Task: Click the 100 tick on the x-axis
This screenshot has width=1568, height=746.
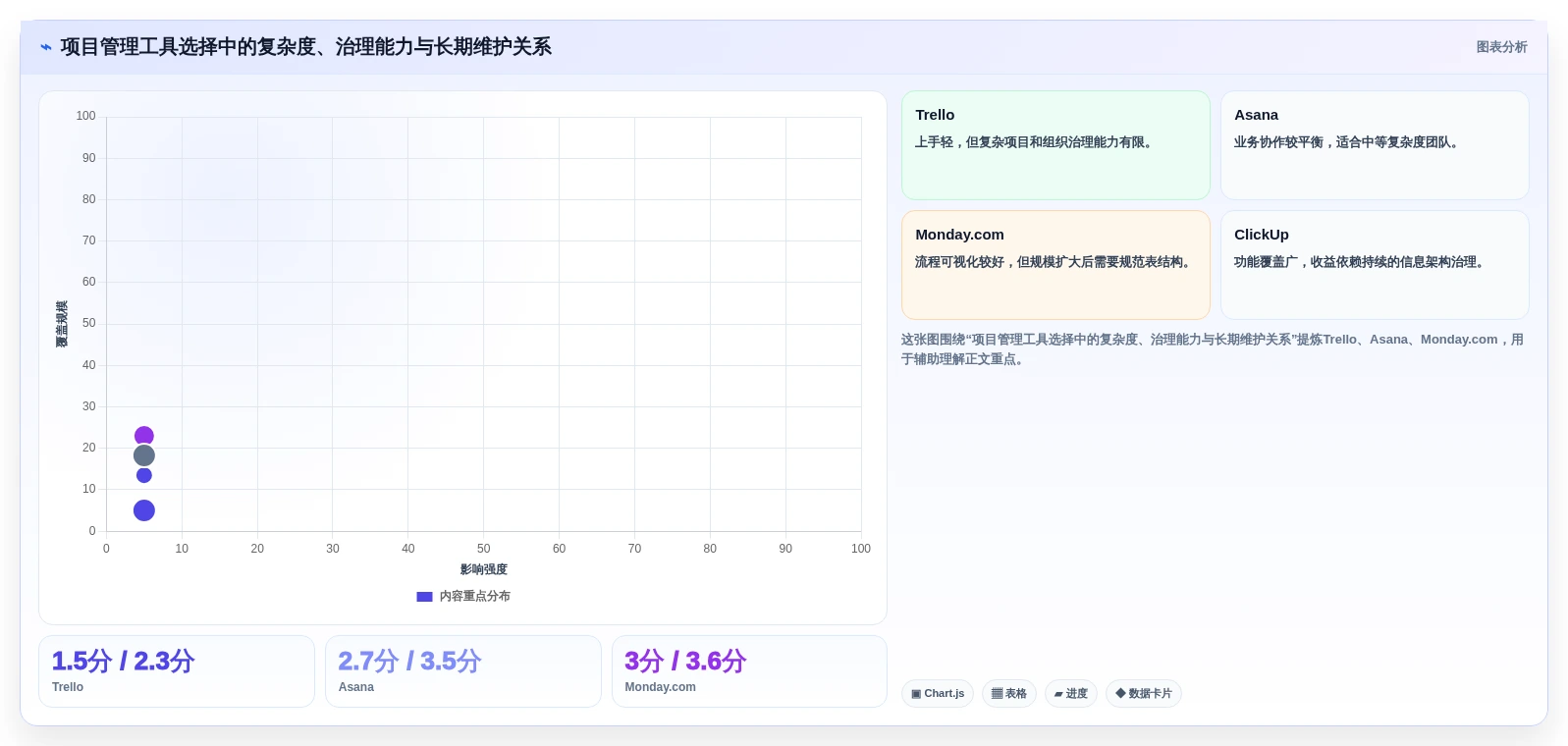Action: 861,549
